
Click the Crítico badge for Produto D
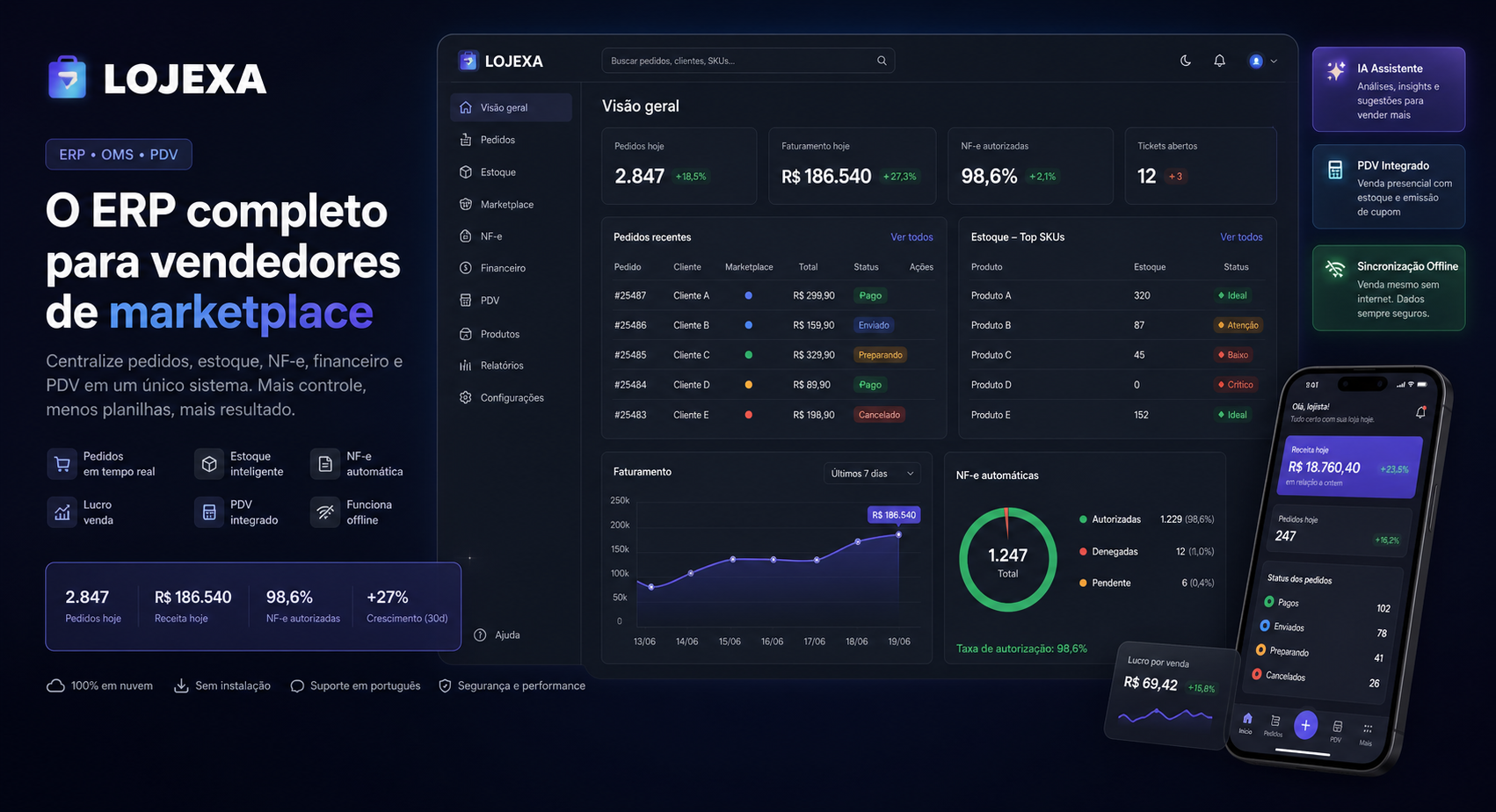coord(1235,385)
